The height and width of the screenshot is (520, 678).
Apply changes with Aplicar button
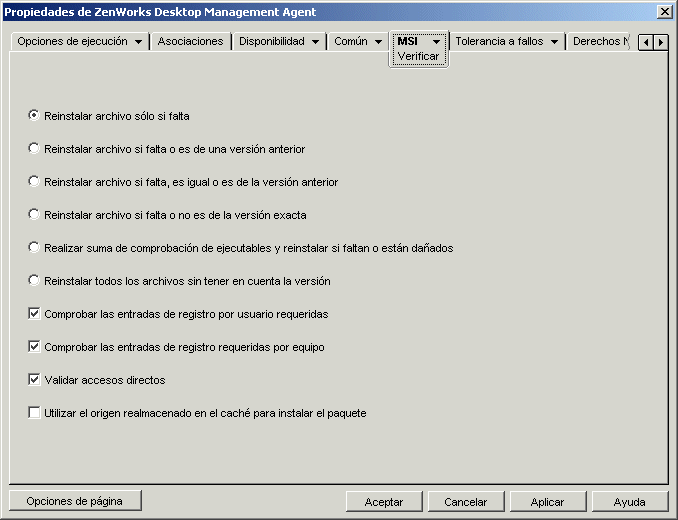[x=548, y=502]
